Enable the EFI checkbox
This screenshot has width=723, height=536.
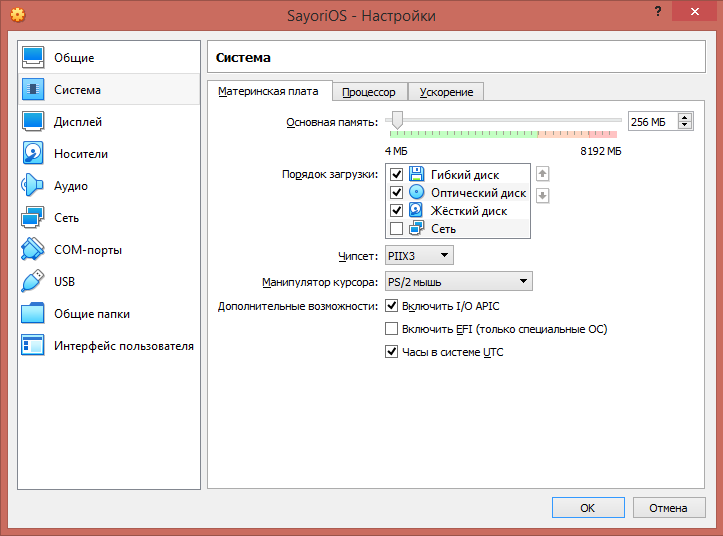point(392,329)
